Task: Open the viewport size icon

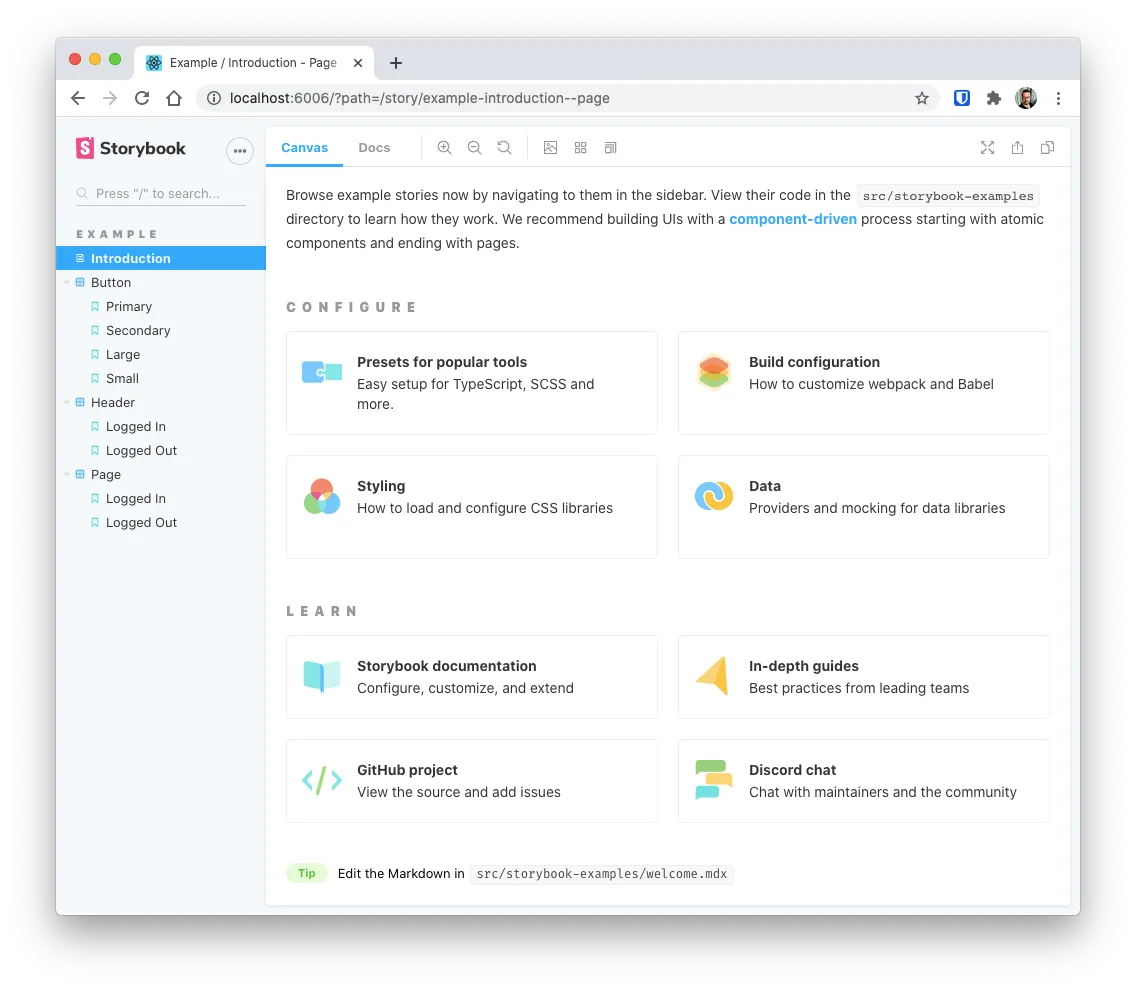Action: click(611, 148)
